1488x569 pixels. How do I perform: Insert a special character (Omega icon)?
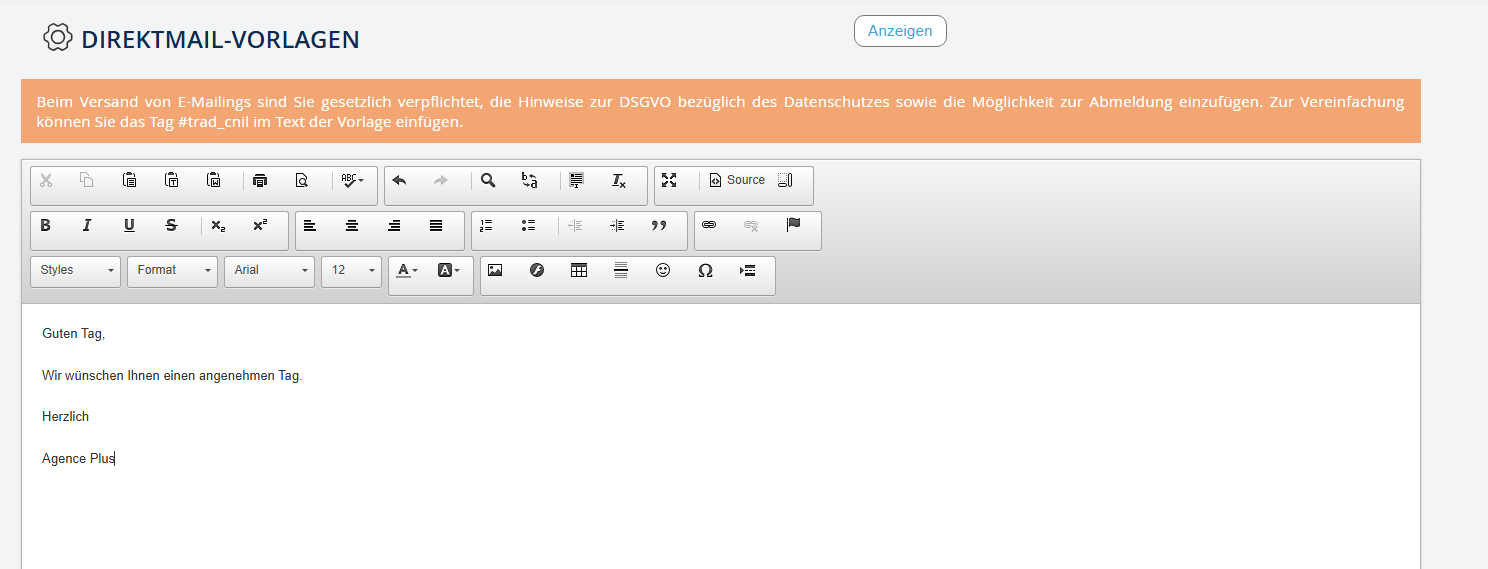click(x=705, y=270)
